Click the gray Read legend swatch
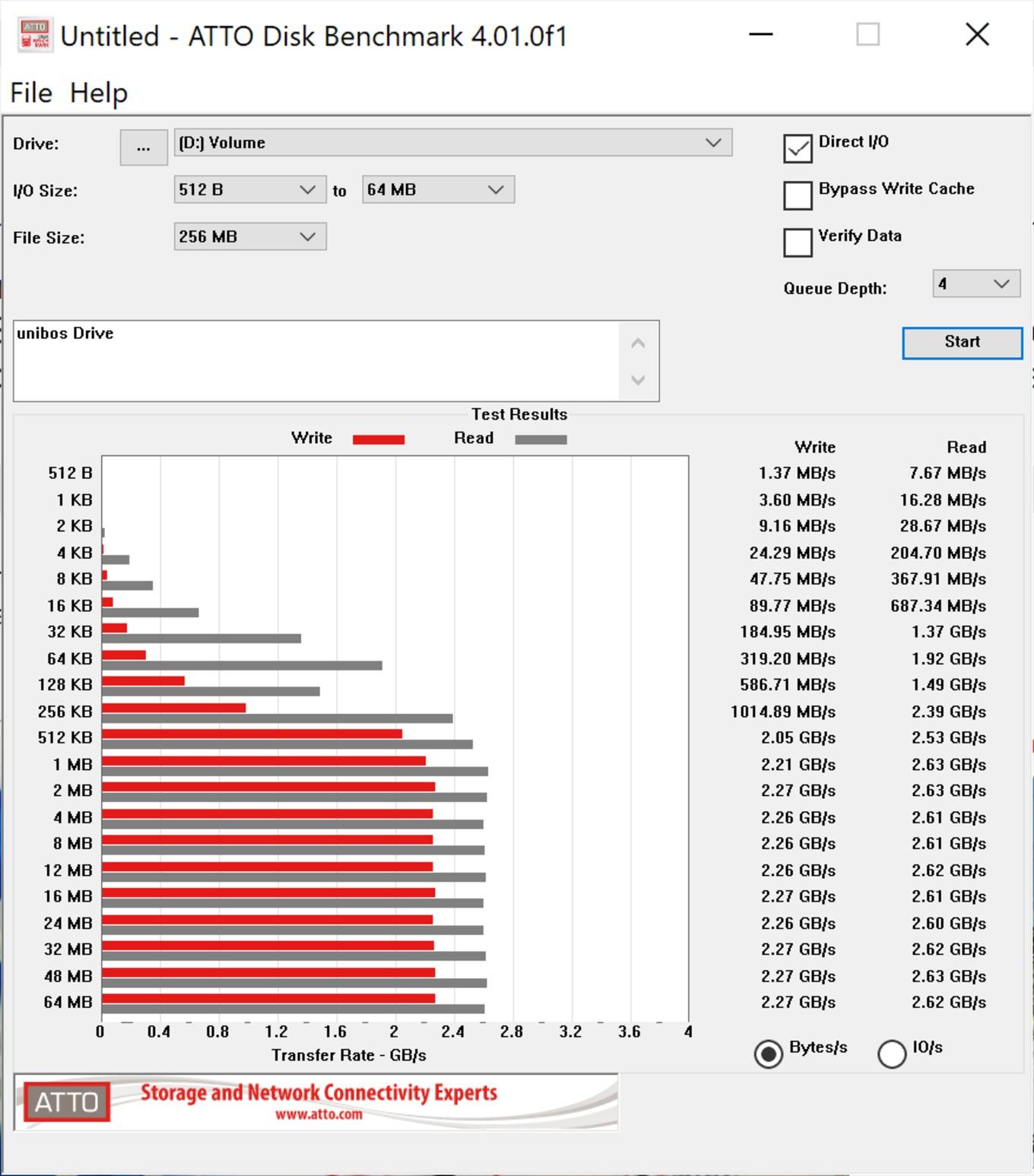This screenshot has width=1034, height=1176. (541, 439)
